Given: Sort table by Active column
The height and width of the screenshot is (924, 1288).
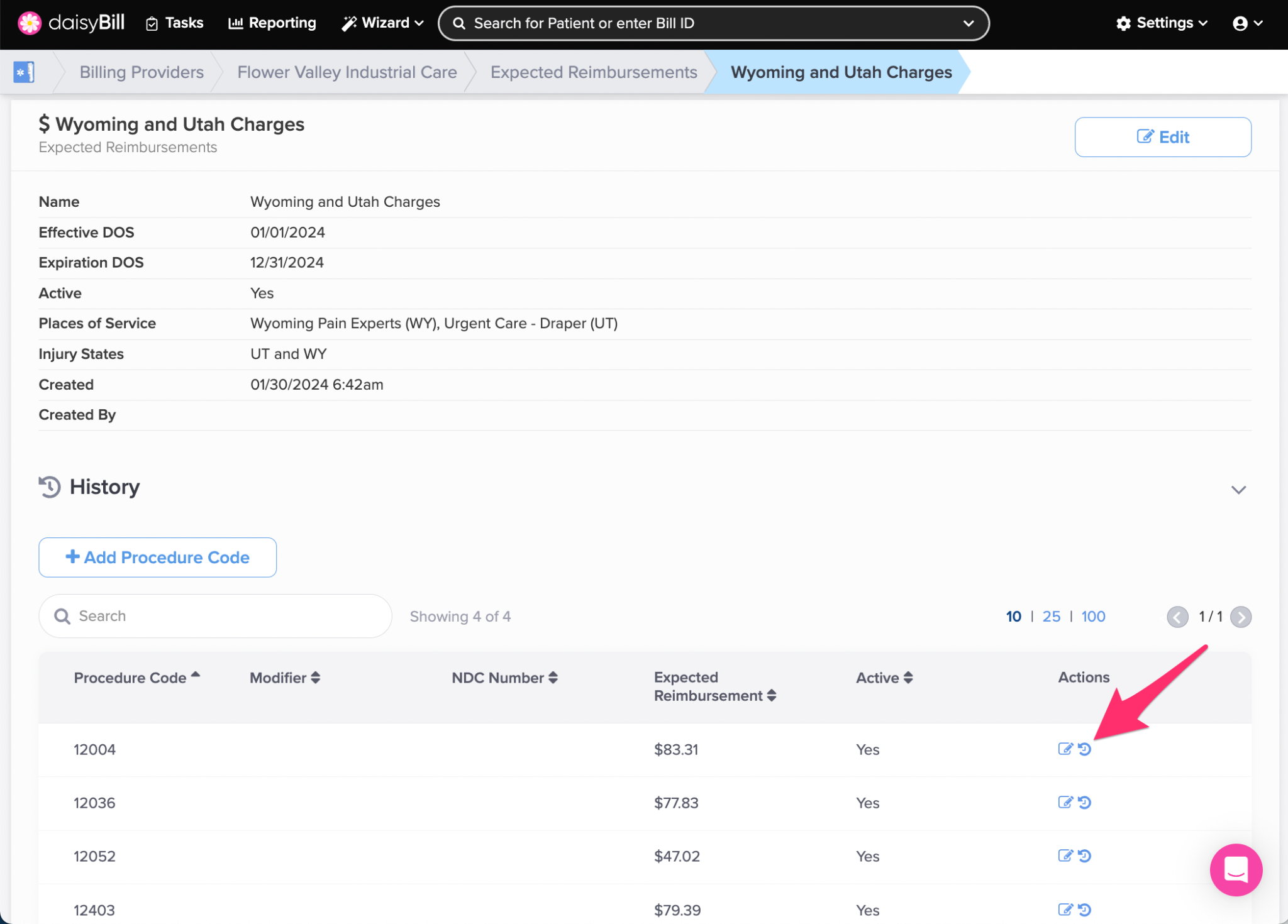Looking at the screenshot, I should [x=884, y=678].
